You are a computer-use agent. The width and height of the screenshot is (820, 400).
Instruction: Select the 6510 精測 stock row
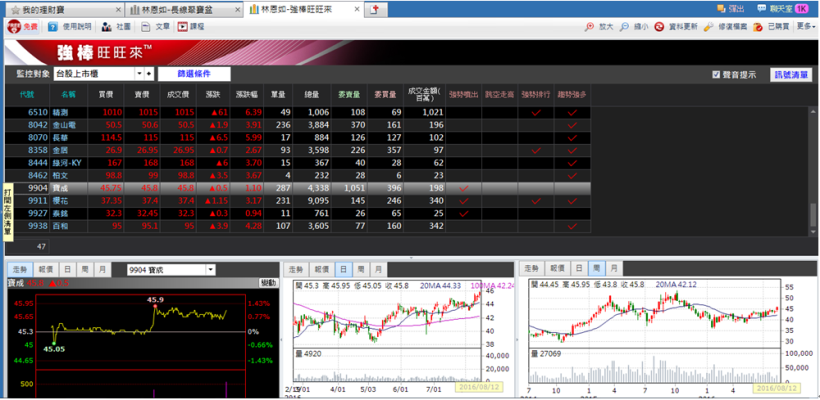click(298, 112)
